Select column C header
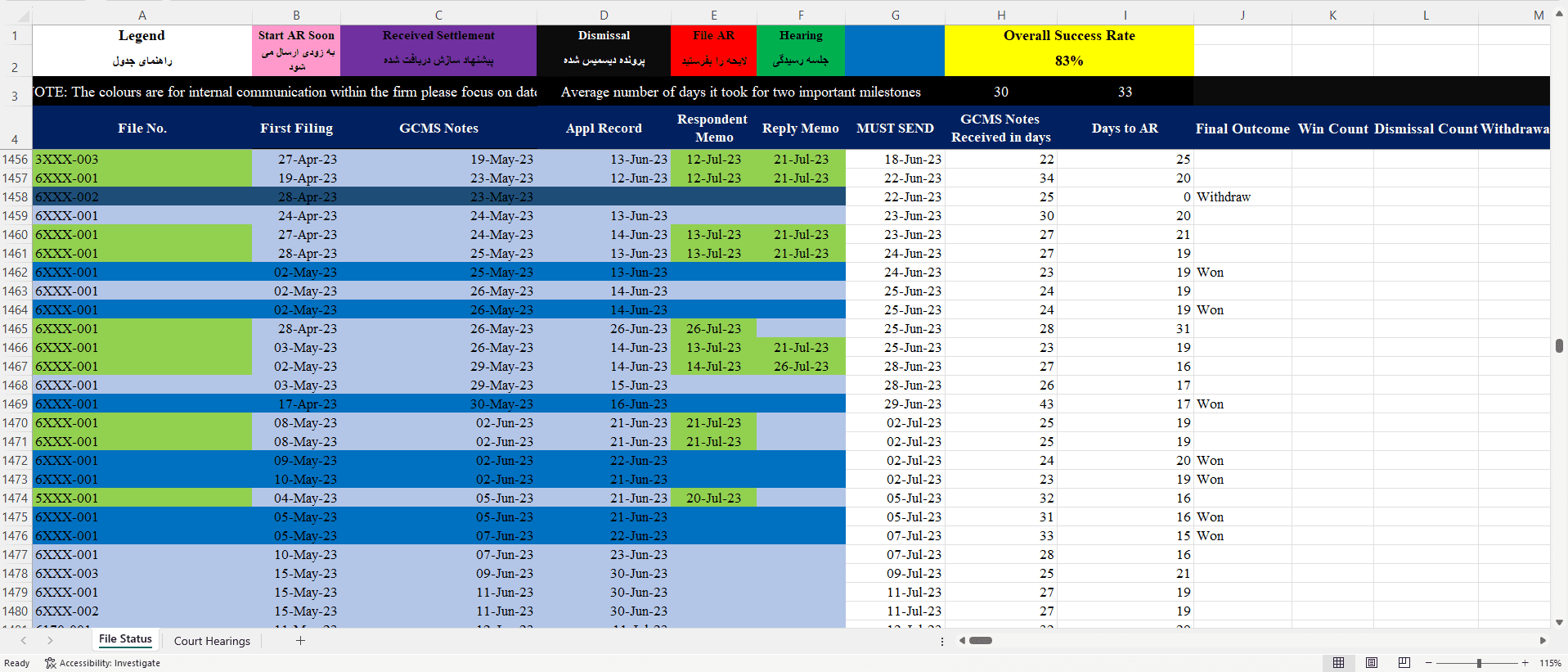 click(x=438, y=16)
